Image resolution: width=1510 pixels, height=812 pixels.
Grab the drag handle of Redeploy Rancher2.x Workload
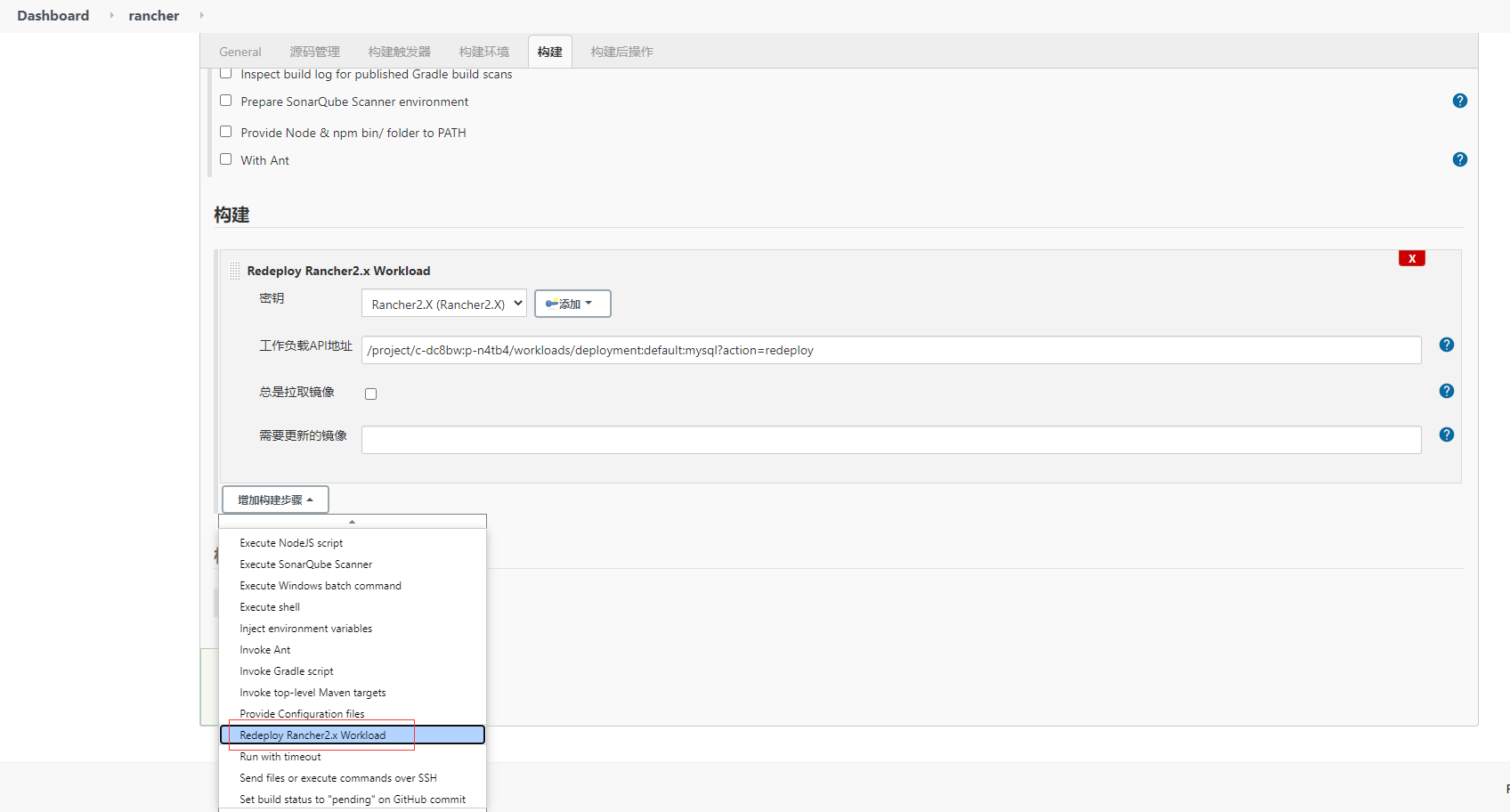(235, 271)
